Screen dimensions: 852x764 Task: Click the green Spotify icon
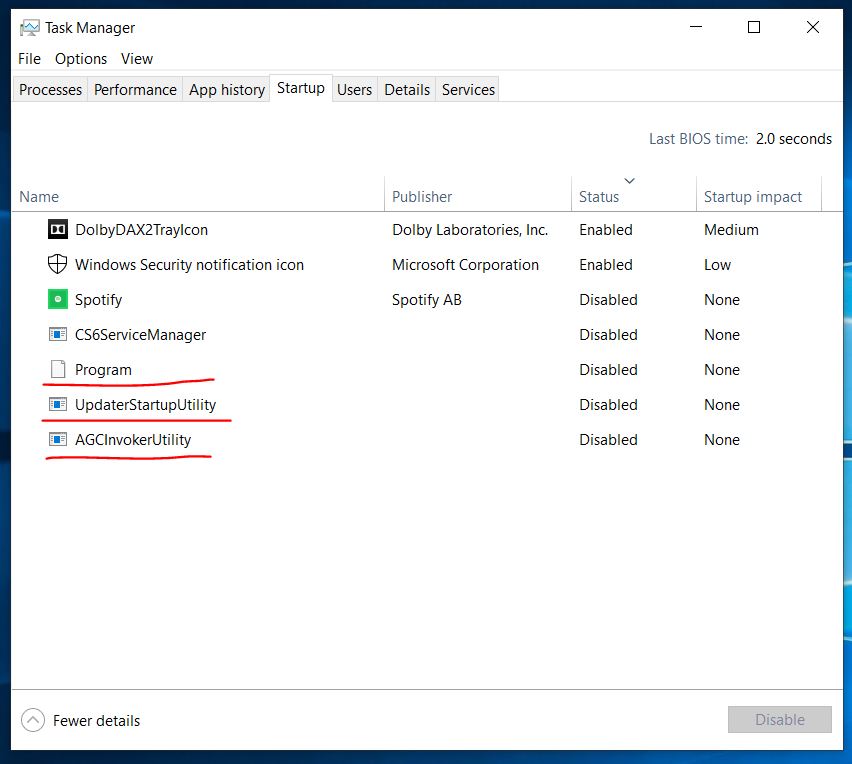click(x=58, y=299)
